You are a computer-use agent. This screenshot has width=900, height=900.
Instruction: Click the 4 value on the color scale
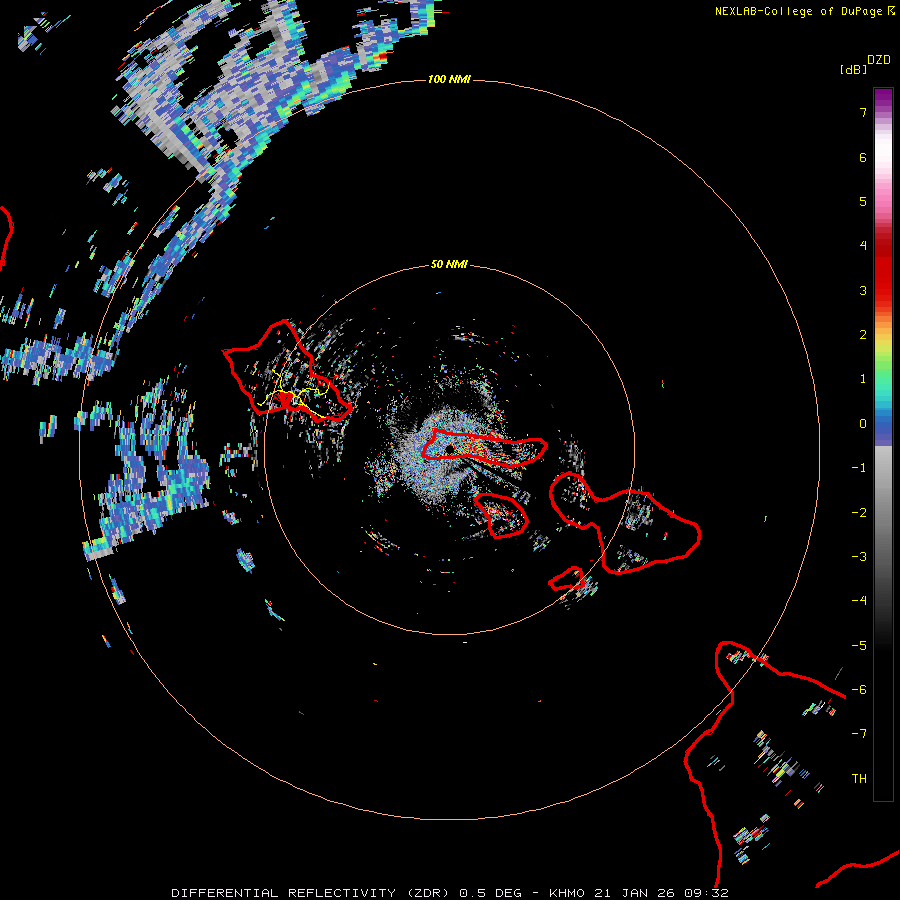point(863,246)
